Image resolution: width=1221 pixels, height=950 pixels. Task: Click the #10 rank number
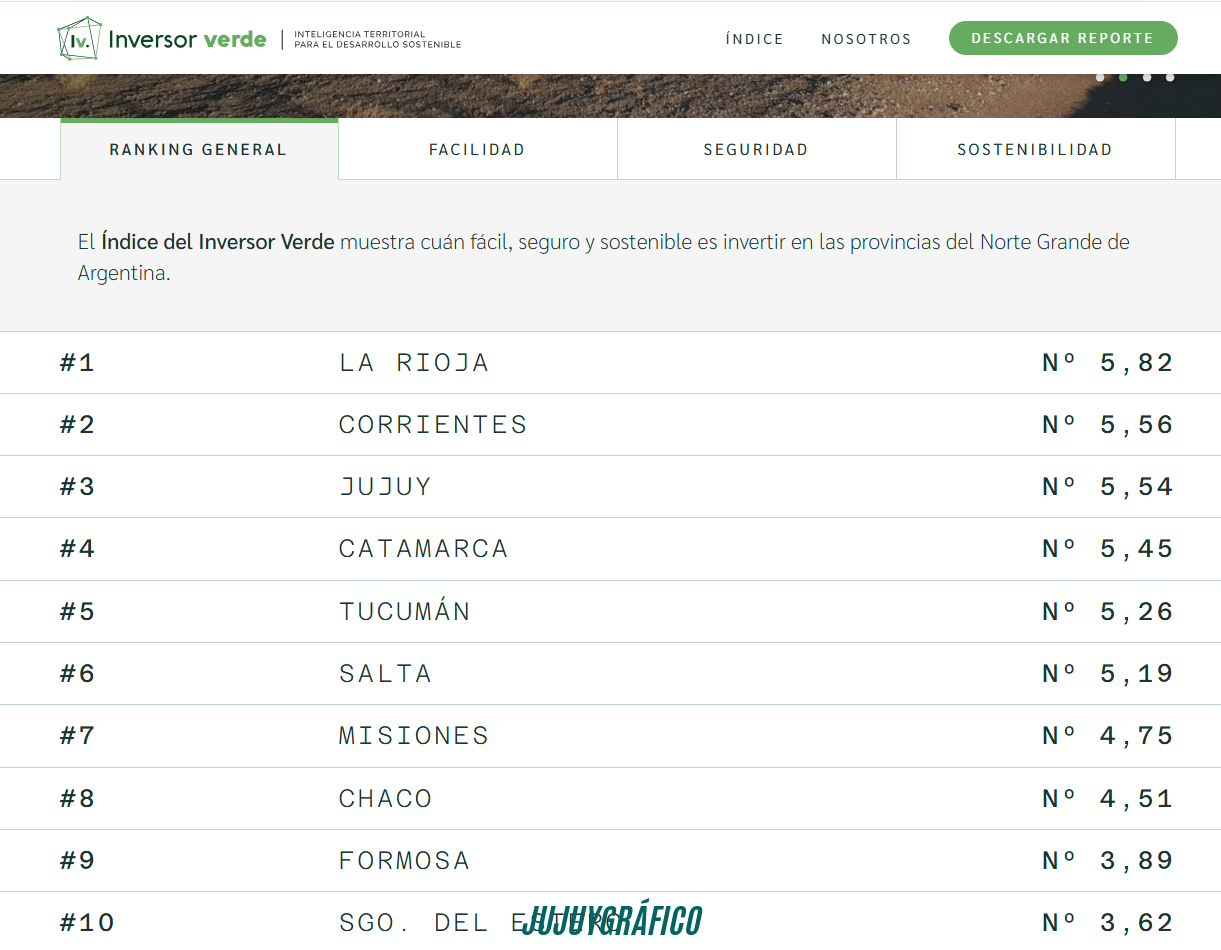[87, 922]
